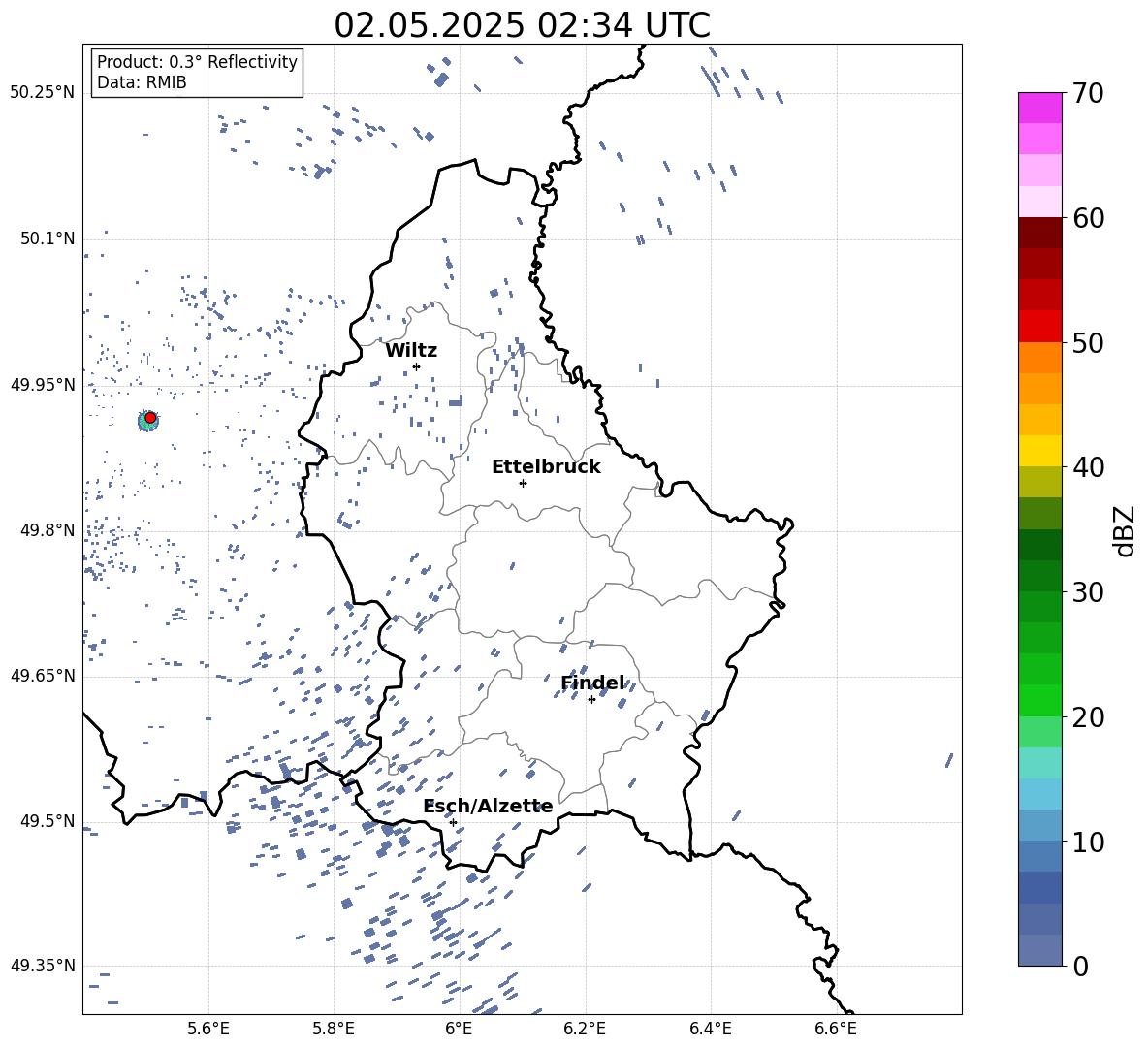Click the bright green colorbar swatch above 20
Screen dimensions: 1148x1048
(1040, 700)
